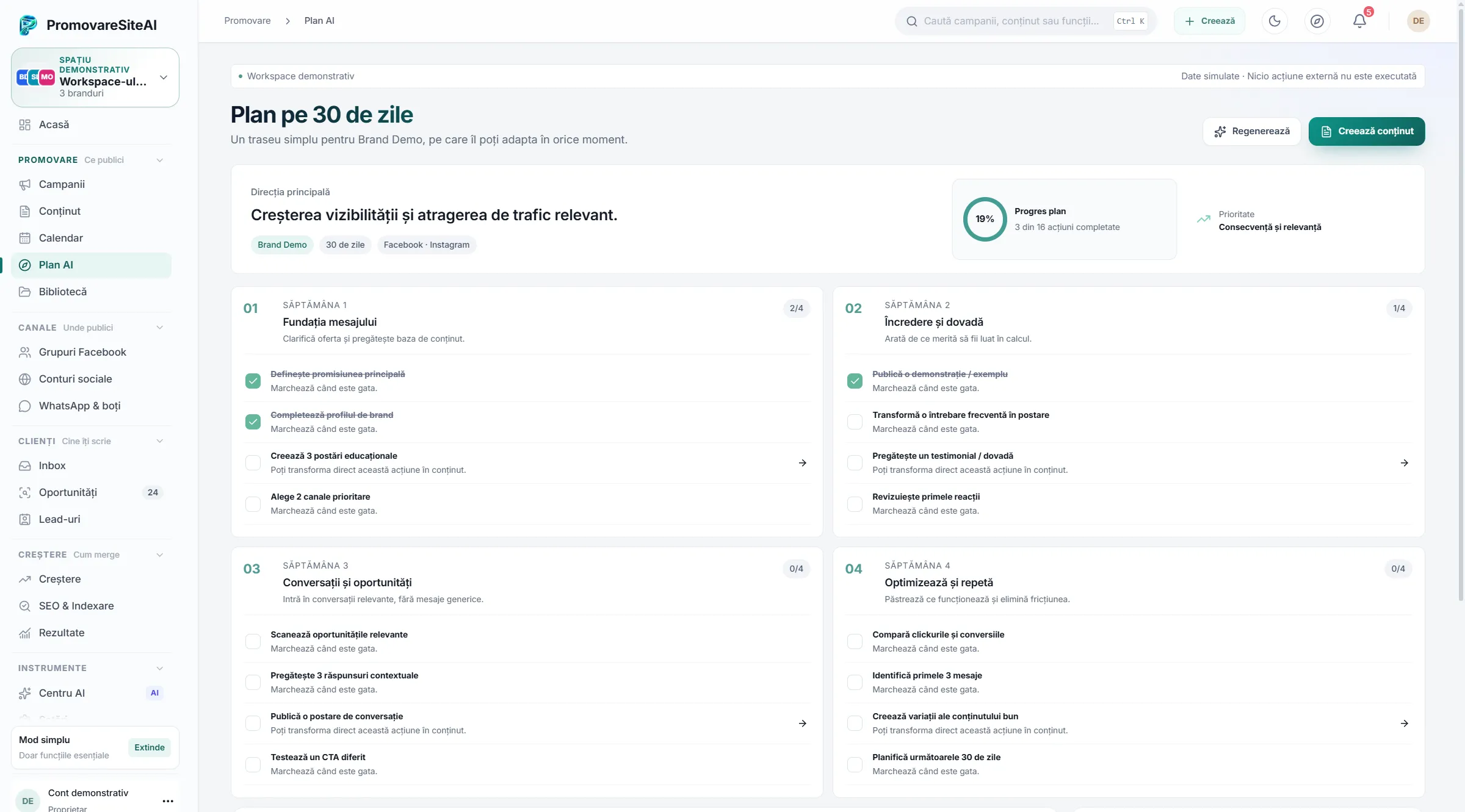1465x812 pixels.
Task: Open workspace switcher dropdown chevron
Action: [163, 77]
